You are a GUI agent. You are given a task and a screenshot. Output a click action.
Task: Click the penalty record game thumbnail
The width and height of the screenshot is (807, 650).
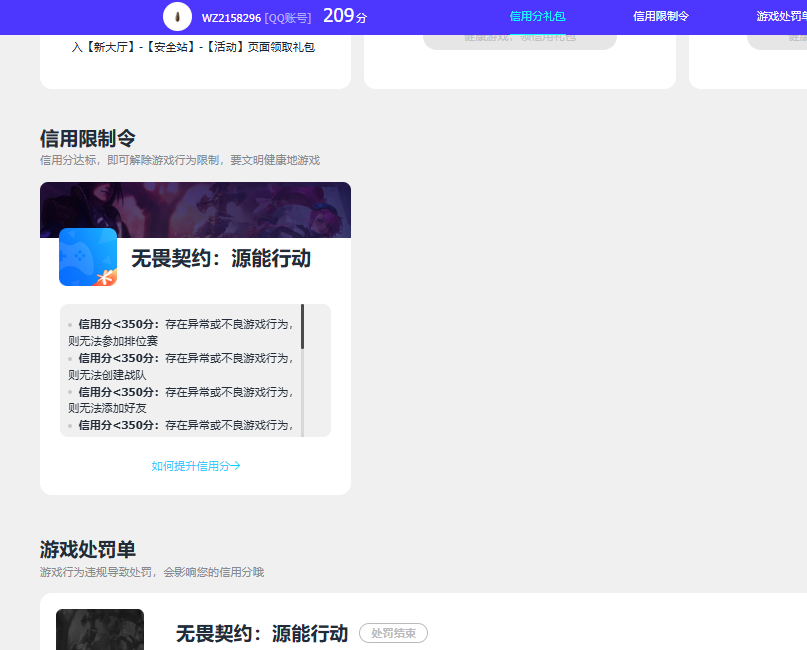click(x=99, y=630)
